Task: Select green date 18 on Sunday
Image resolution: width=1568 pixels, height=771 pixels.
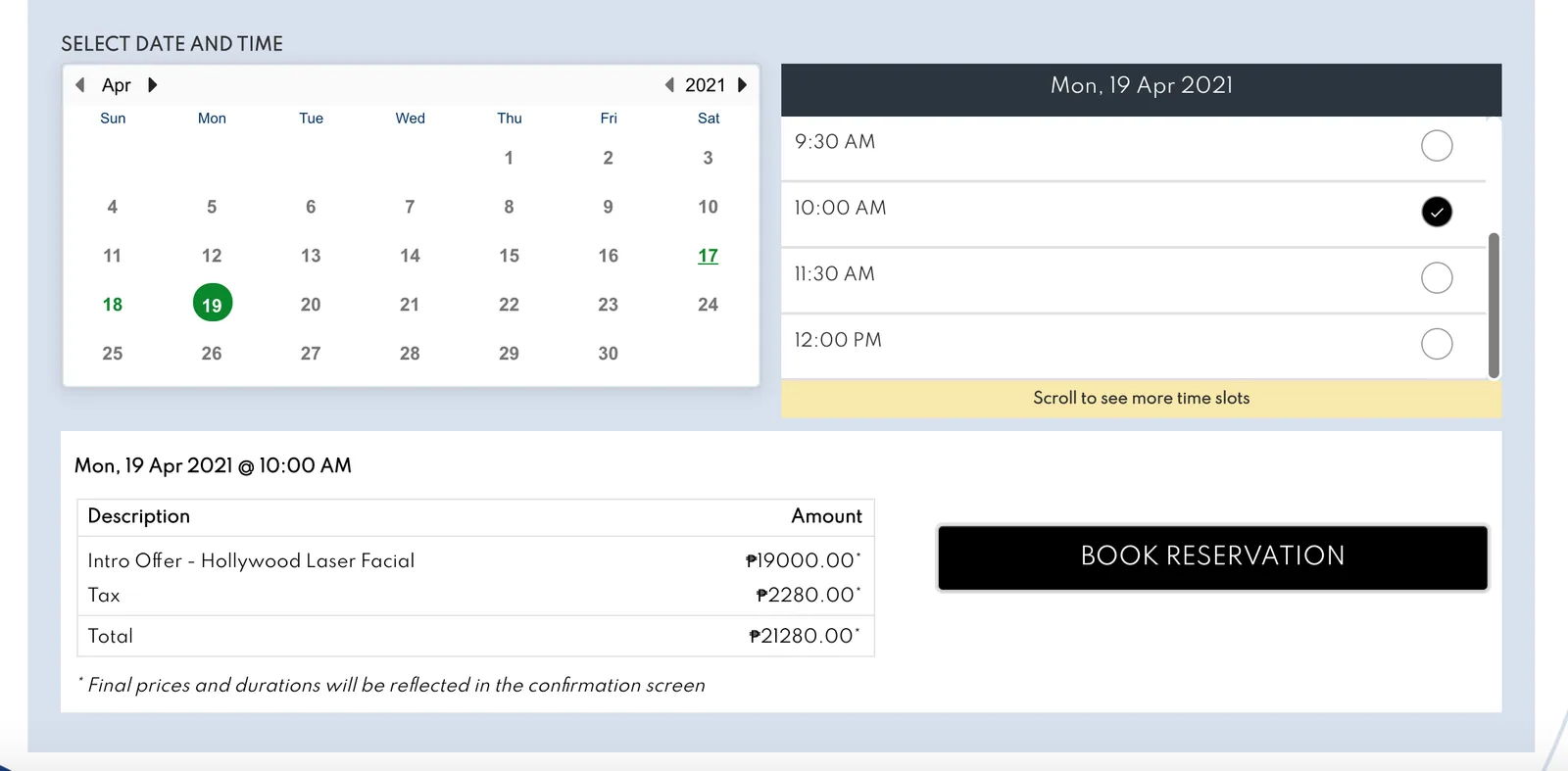Action: pos(113,305)
